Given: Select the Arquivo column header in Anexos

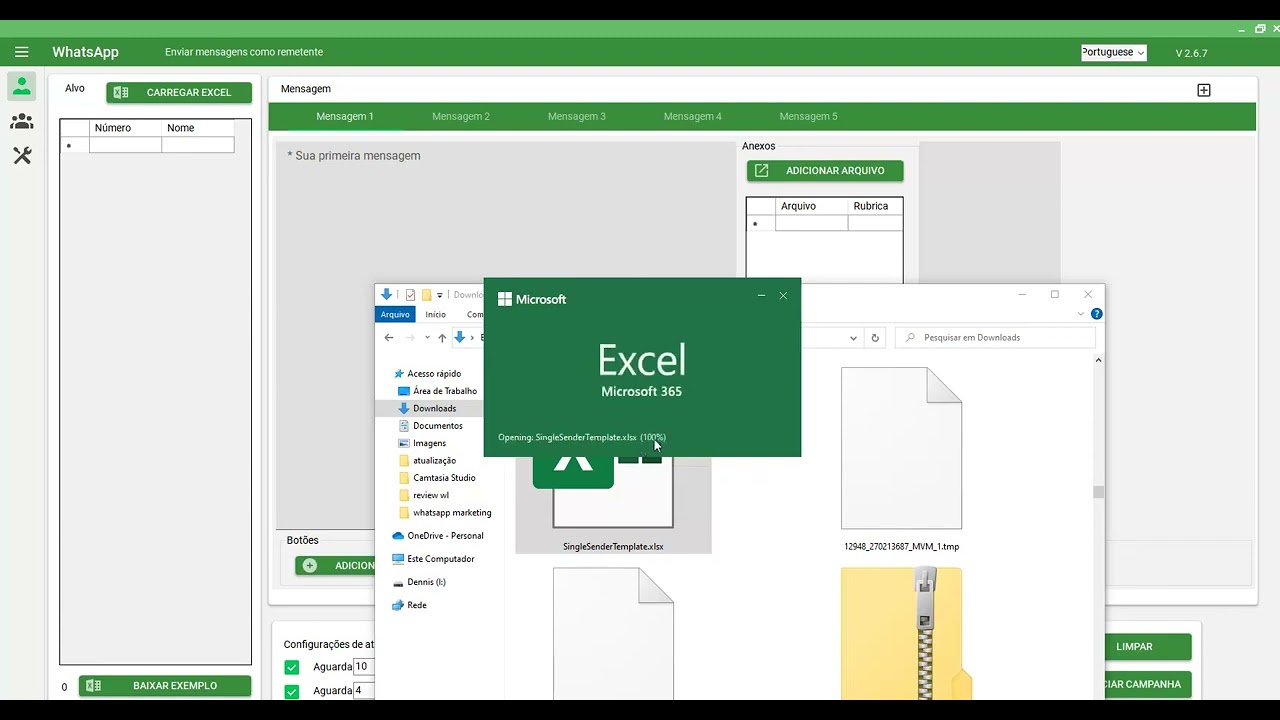Looking at the screenshot, I should coord(811,206).
